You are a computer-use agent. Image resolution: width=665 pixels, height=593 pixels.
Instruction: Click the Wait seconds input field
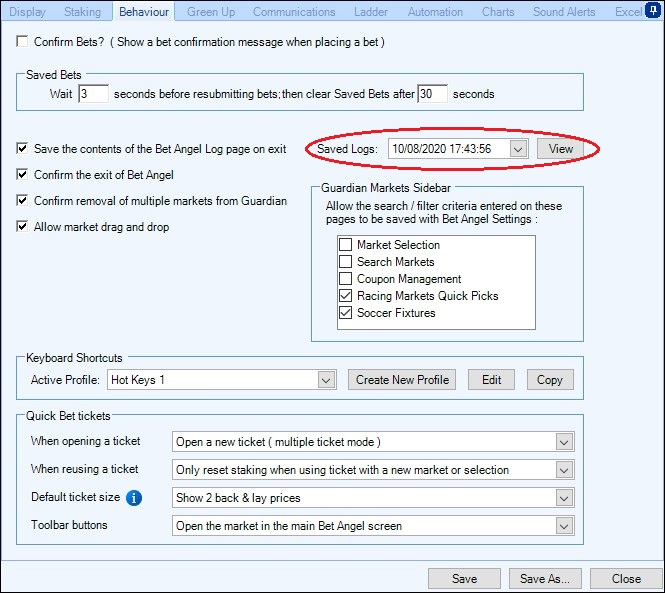(x=93, y=94)
